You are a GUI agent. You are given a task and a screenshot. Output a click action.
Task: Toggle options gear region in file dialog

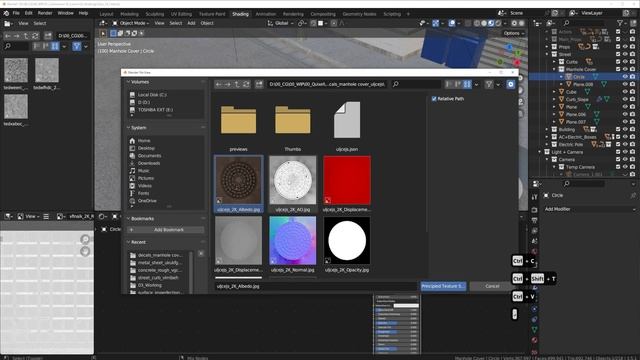pos(511,84)
